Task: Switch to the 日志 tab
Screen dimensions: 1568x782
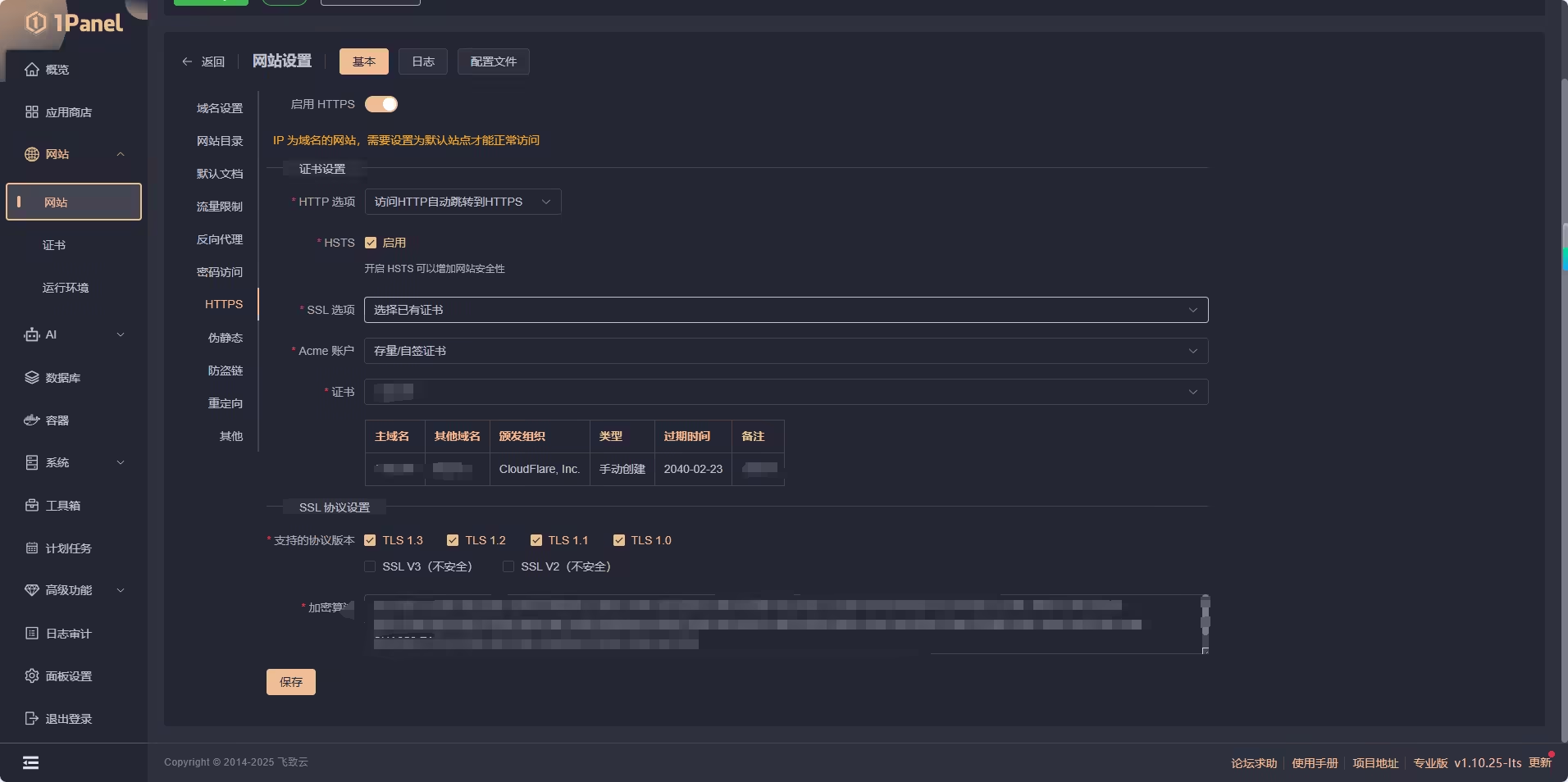Action: [x=423, y=61]
